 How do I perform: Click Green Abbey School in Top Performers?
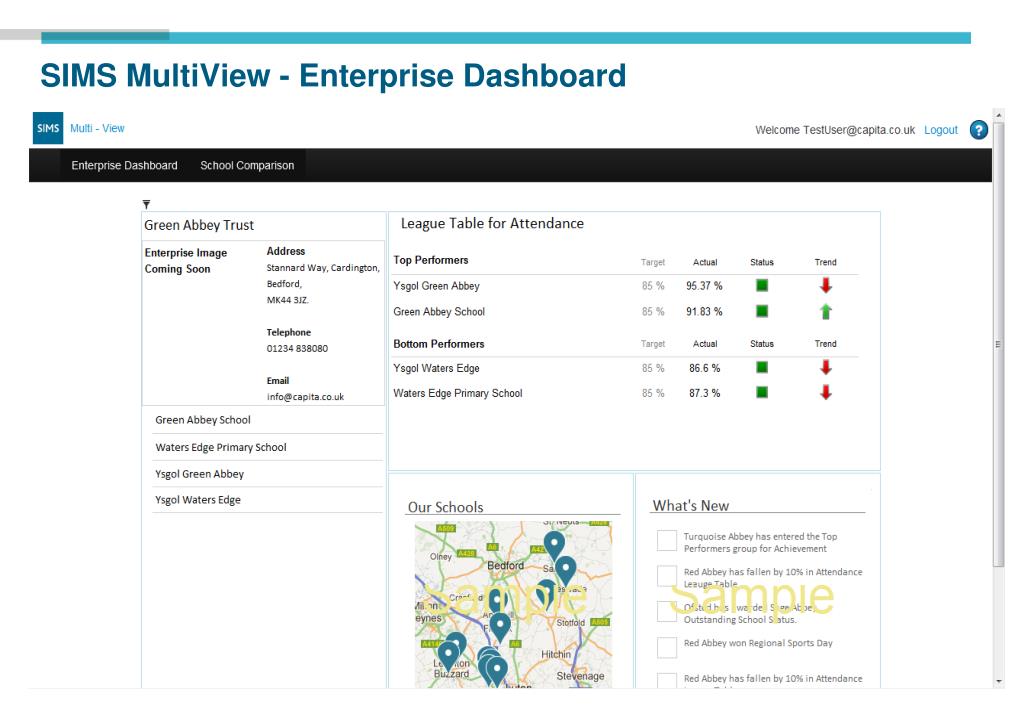point(439,312)
